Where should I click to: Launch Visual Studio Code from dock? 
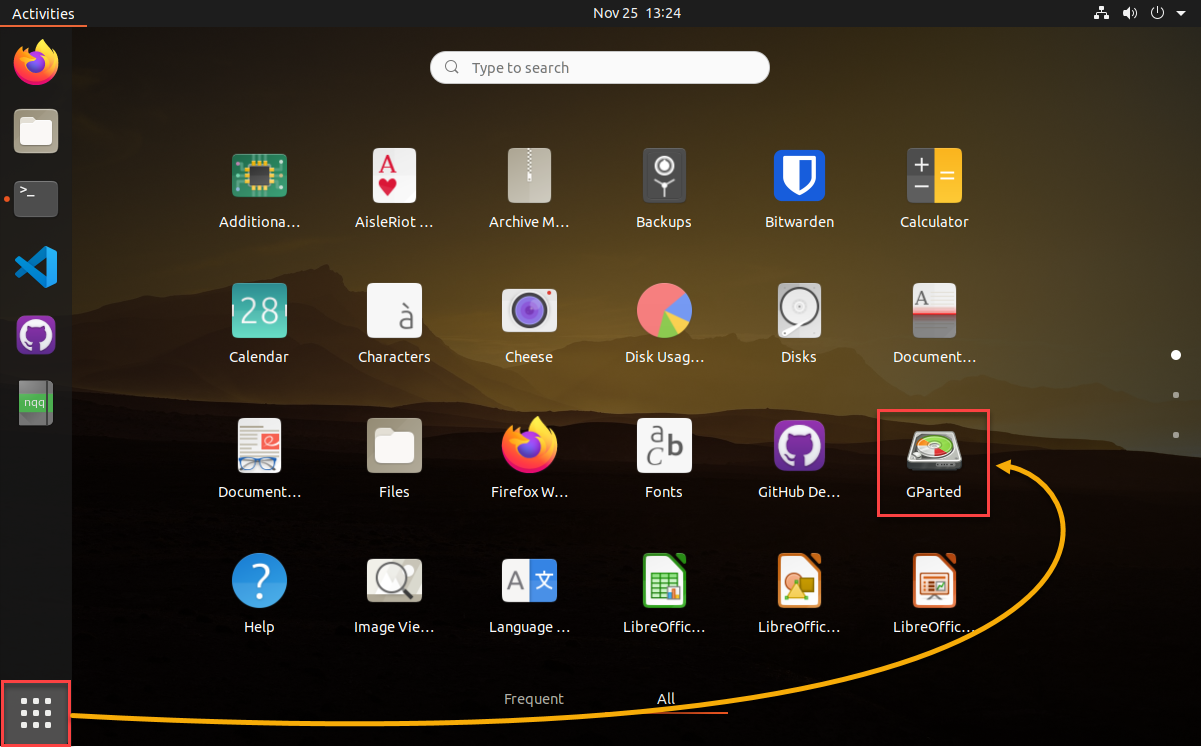click(x=36, y=267)
